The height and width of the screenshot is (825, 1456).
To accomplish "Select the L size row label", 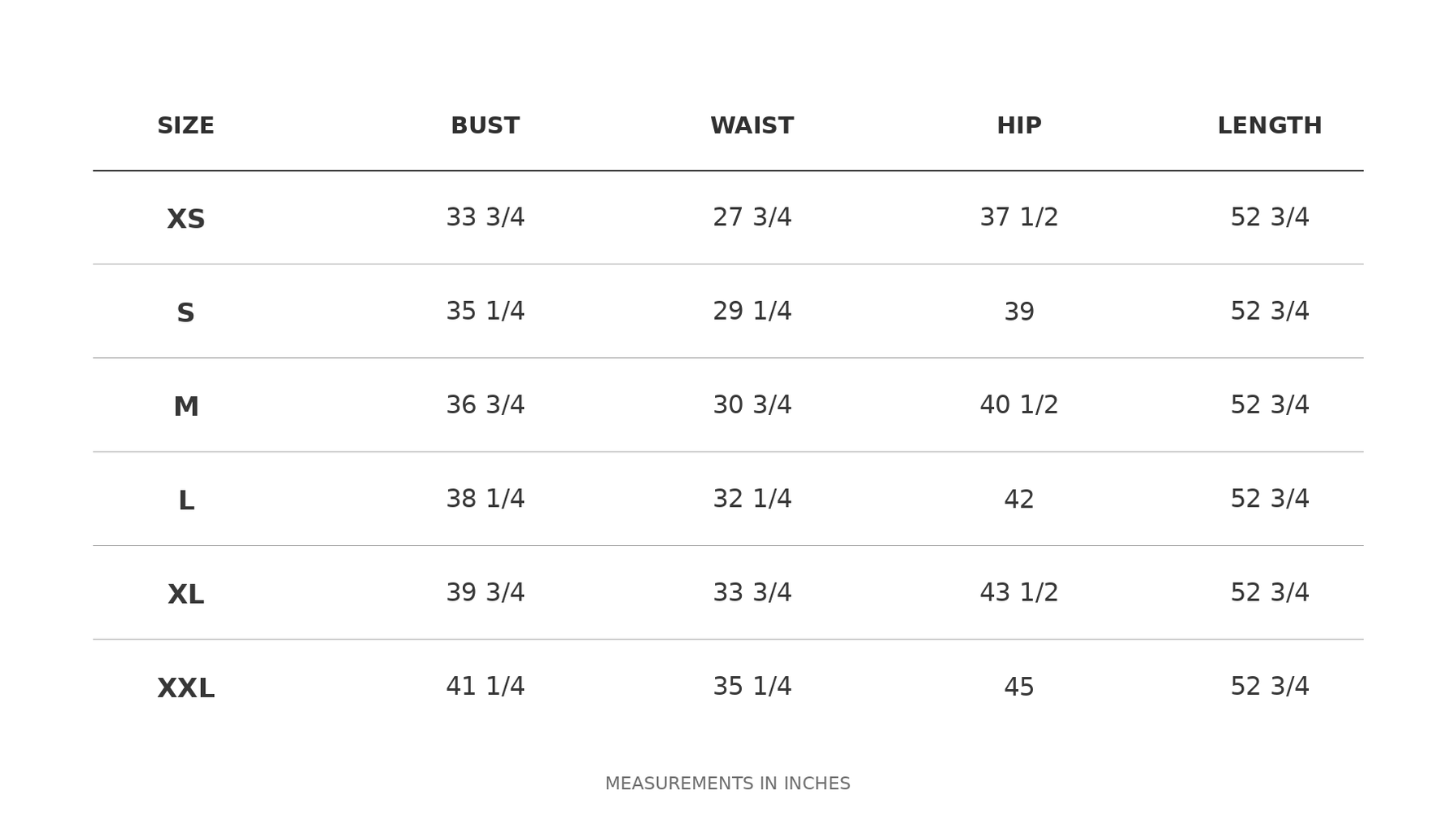I will coord(185,501).
